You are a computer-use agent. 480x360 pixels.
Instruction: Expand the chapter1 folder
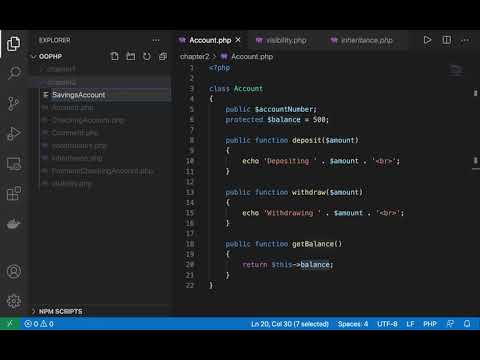point(62,69)
